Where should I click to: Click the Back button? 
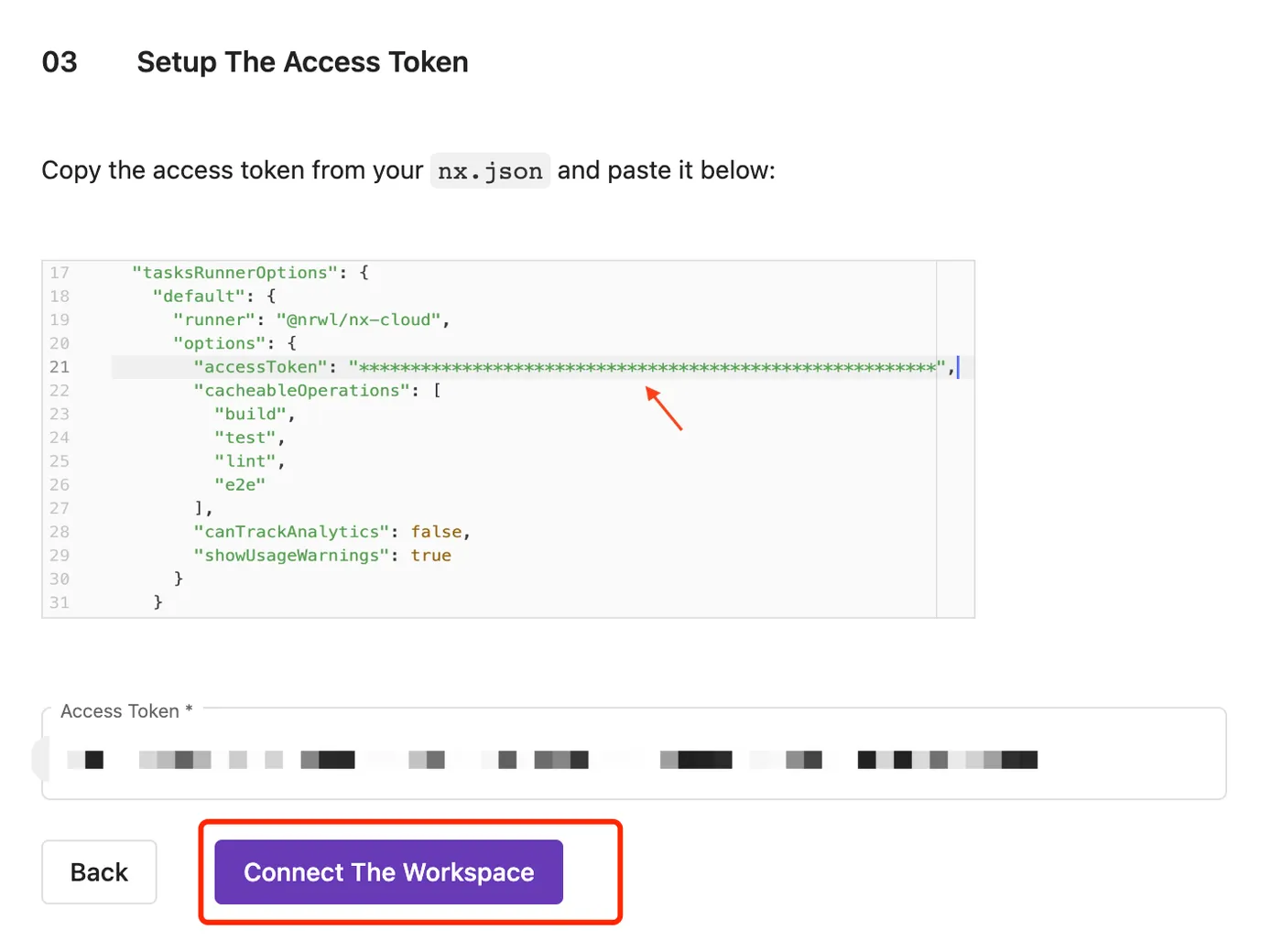click(99, 871)
